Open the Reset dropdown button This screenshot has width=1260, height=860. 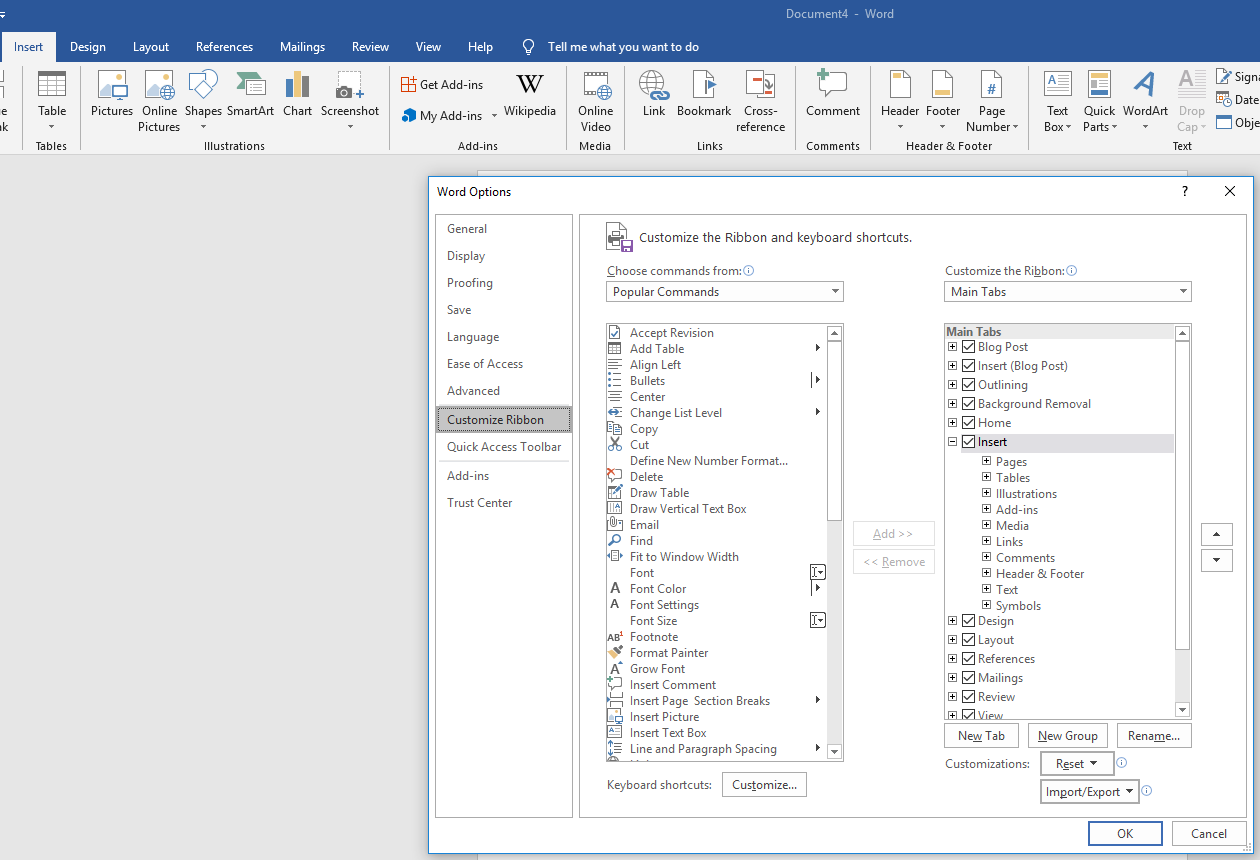click(1076, 764)
